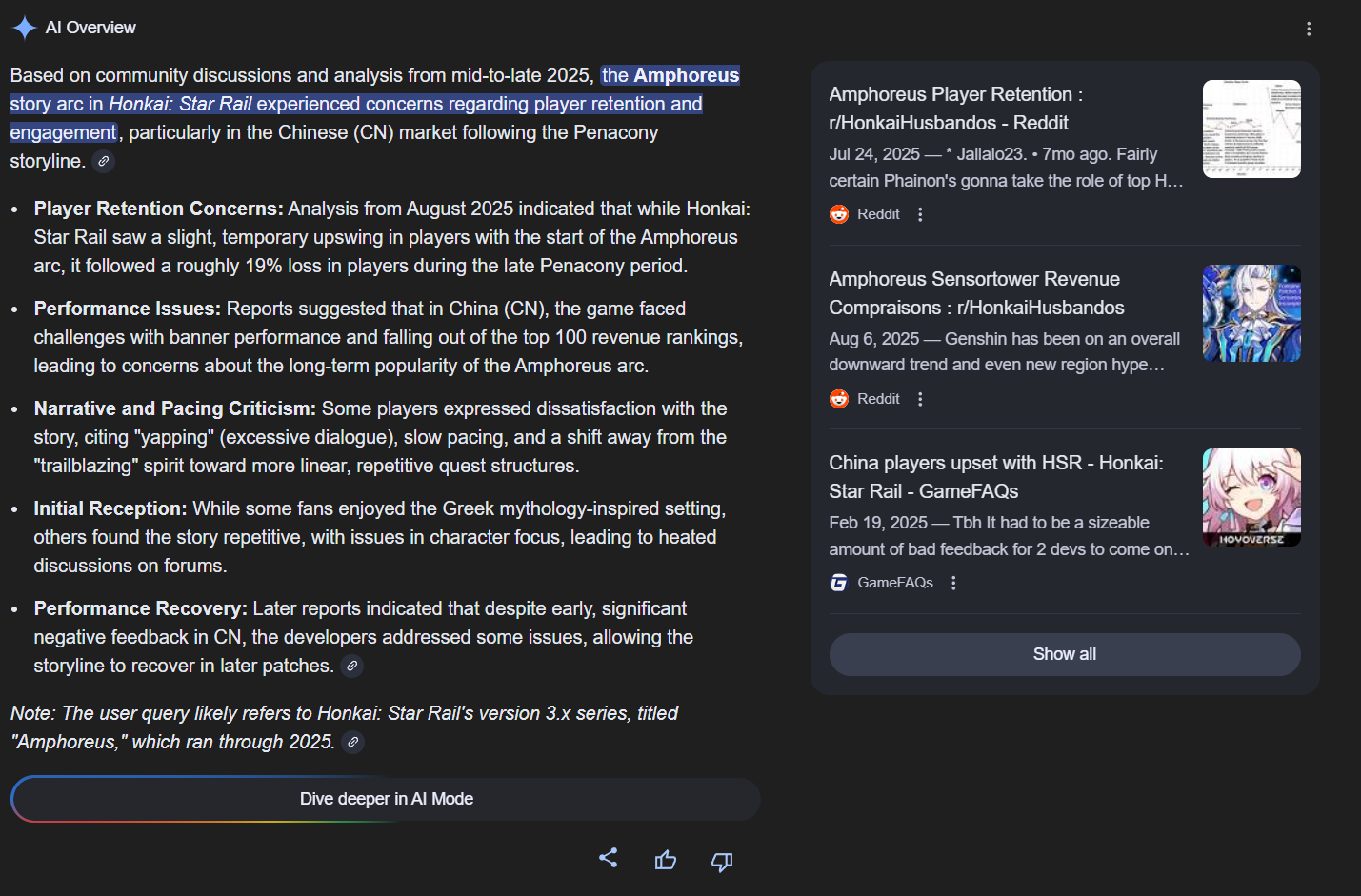Open the pink-haired HoYoverse character thumbnail
Image resolution: width=1361 pixels, height=896 pixels.
1251,497
